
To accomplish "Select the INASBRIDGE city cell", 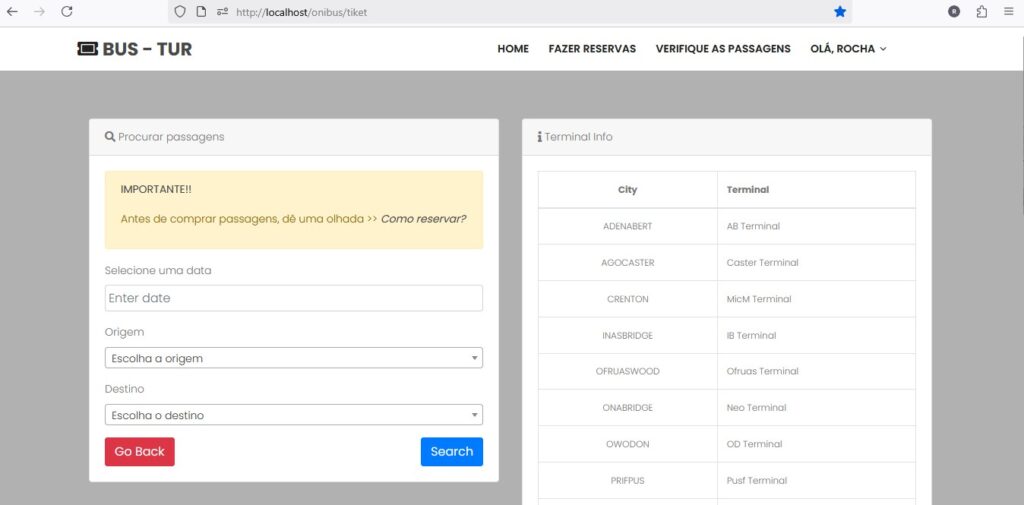I will pos(628,335).
